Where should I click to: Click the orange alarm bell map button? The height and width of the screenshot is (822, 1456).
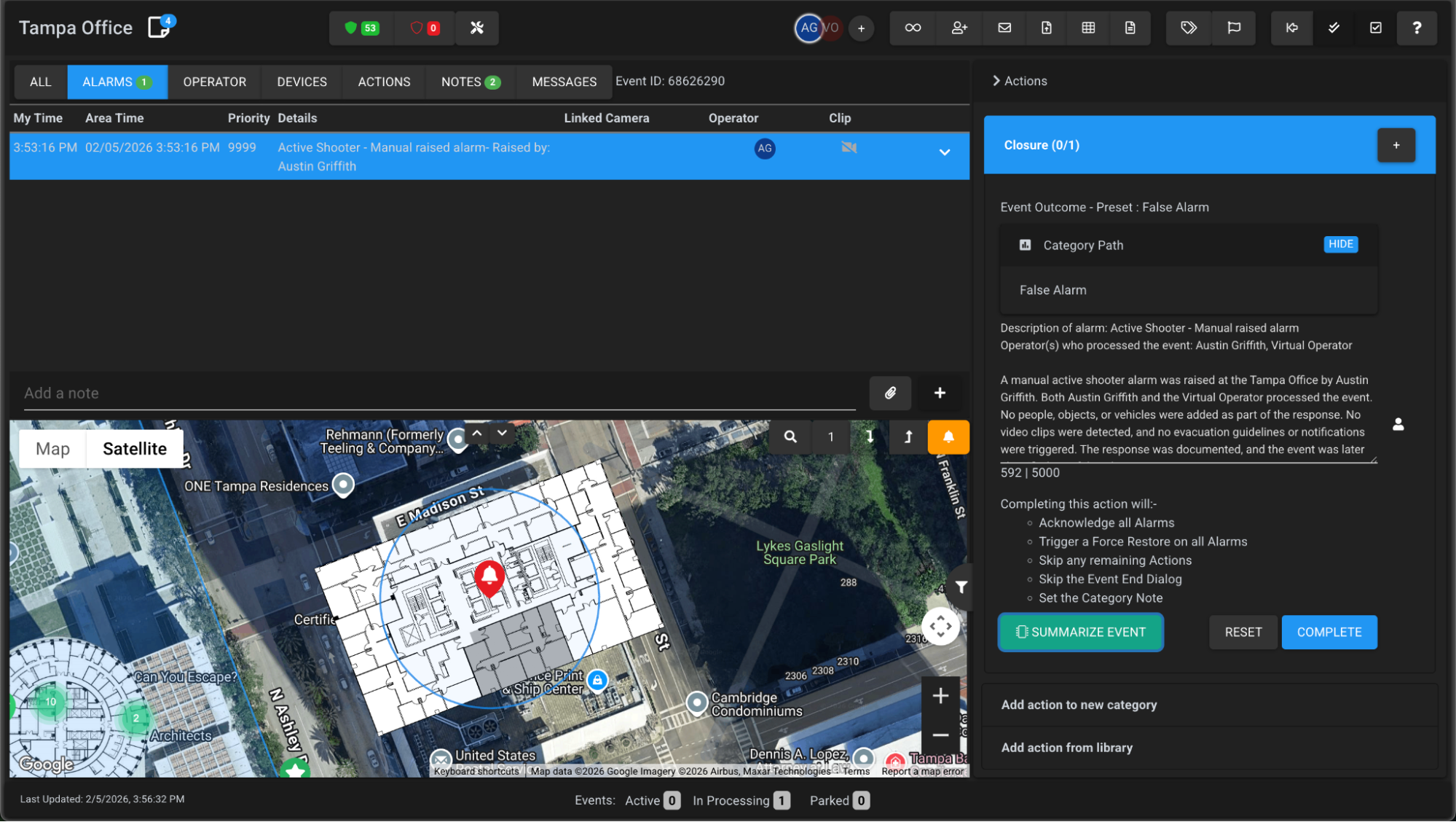click(948, 437)
